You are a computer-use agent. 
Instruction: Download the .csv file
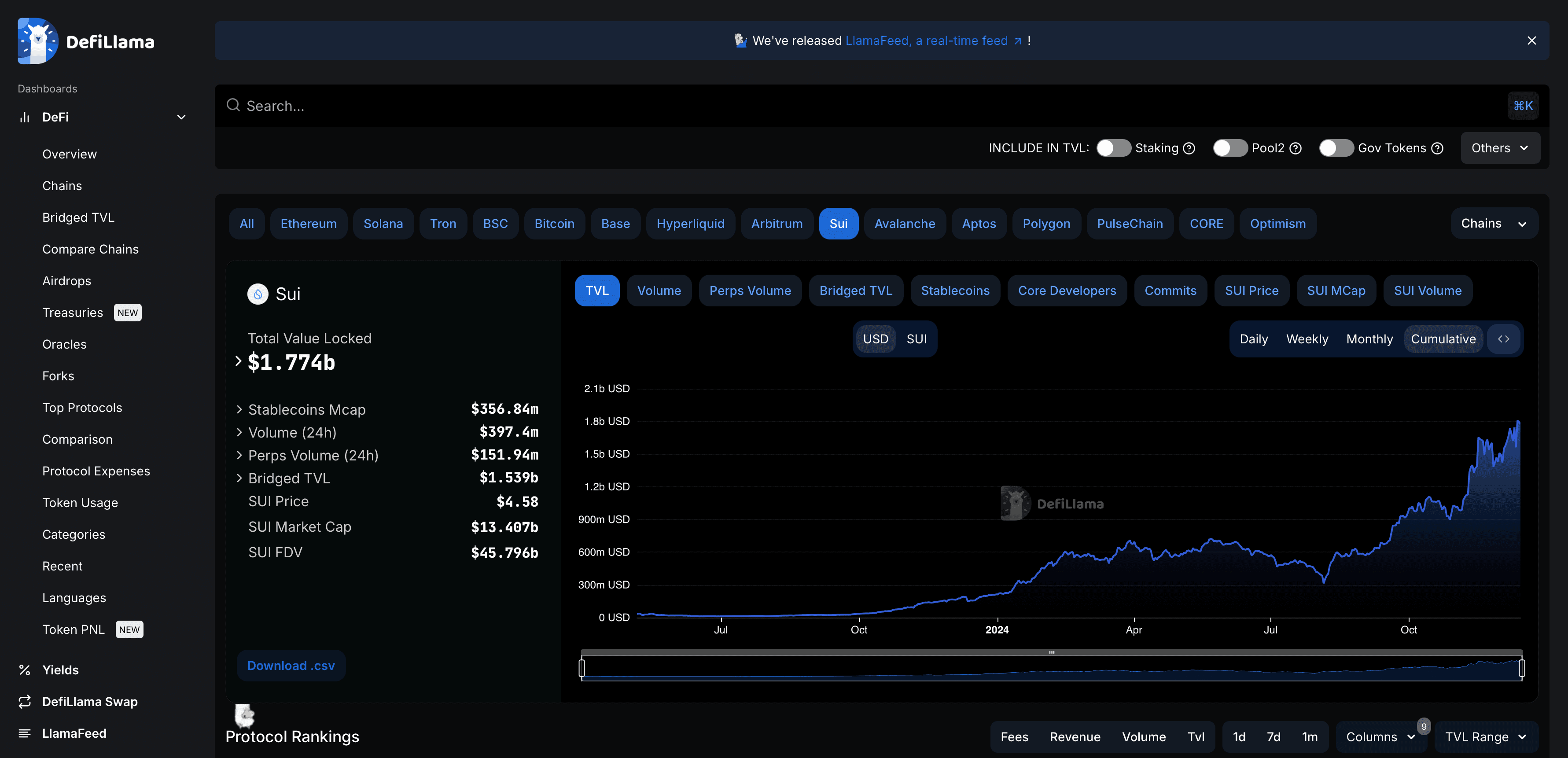pos(291,666)
